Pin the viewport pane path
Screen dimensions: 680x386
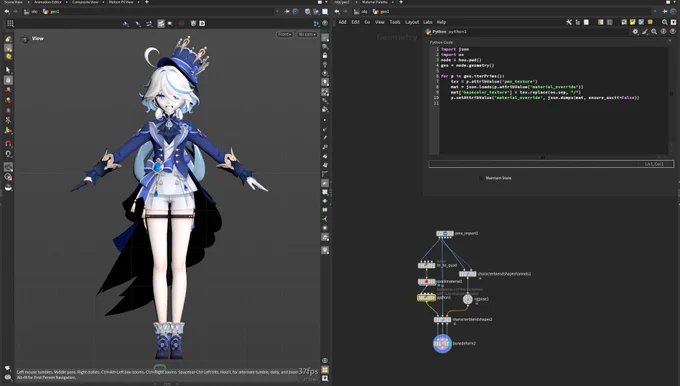tap(287, 12)
